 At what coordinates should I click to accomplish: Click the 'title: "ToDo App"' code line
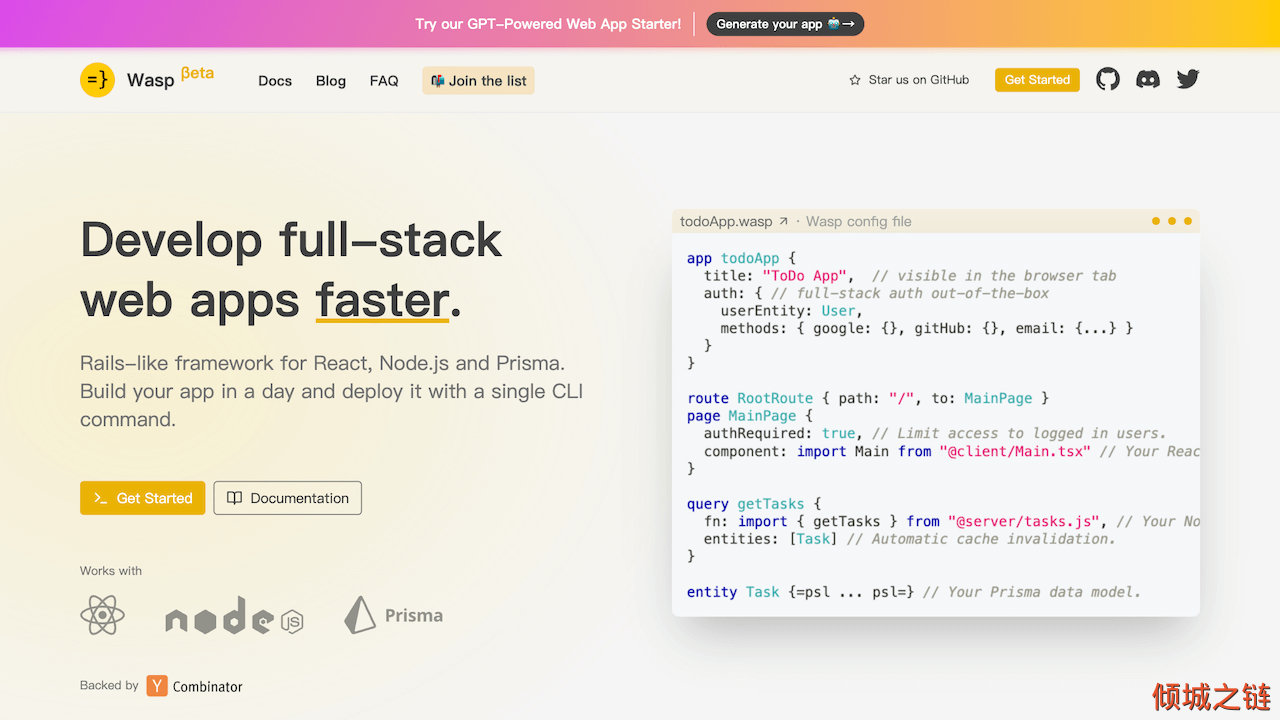click(910, 276)
